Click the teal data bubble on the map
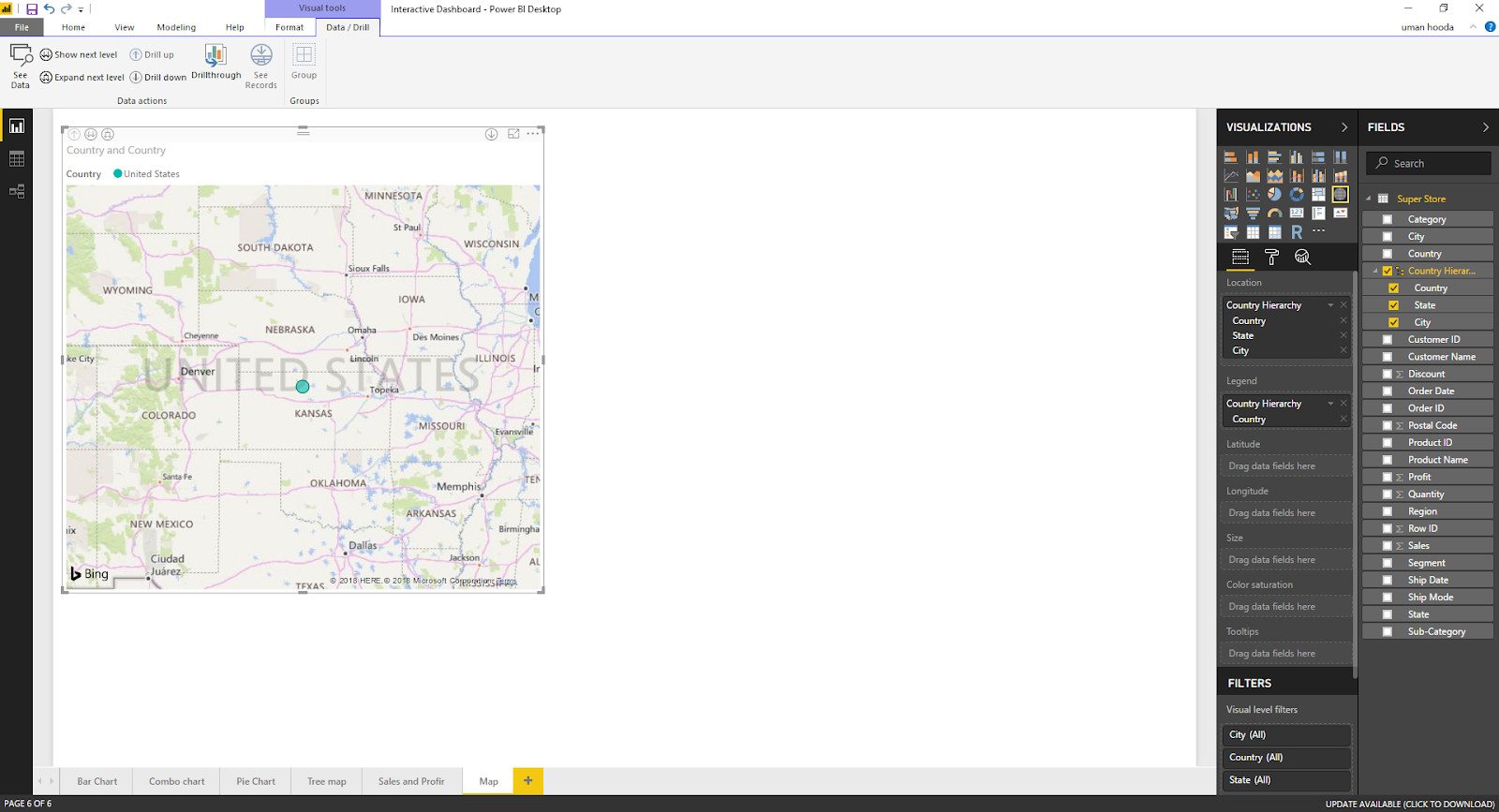The width and height of the screenshot is (1499, 812). pyautogui.click(x=303, y=386)
